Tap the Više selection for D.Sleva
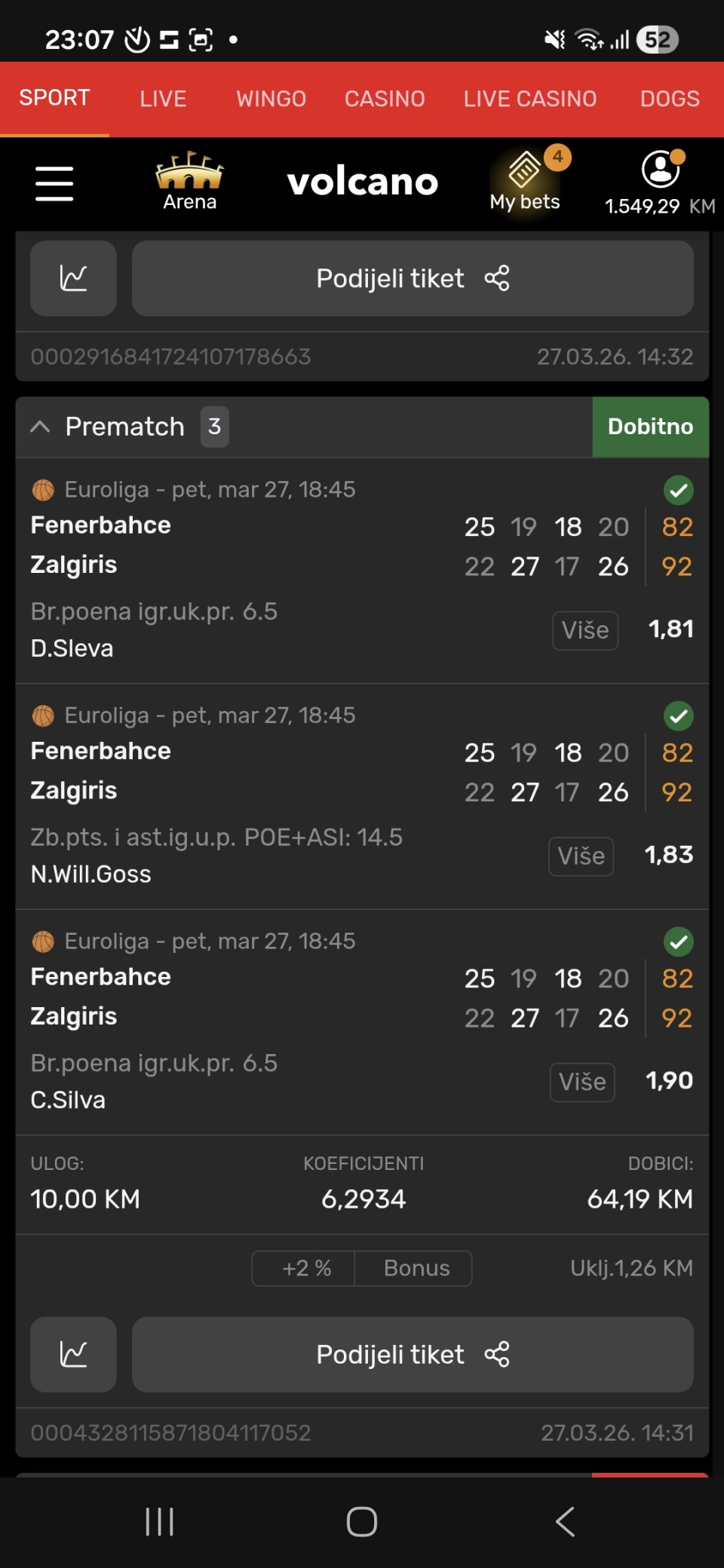Image resolution: width=724 pixels, height=1568 pixels. (x=585, y=630)
